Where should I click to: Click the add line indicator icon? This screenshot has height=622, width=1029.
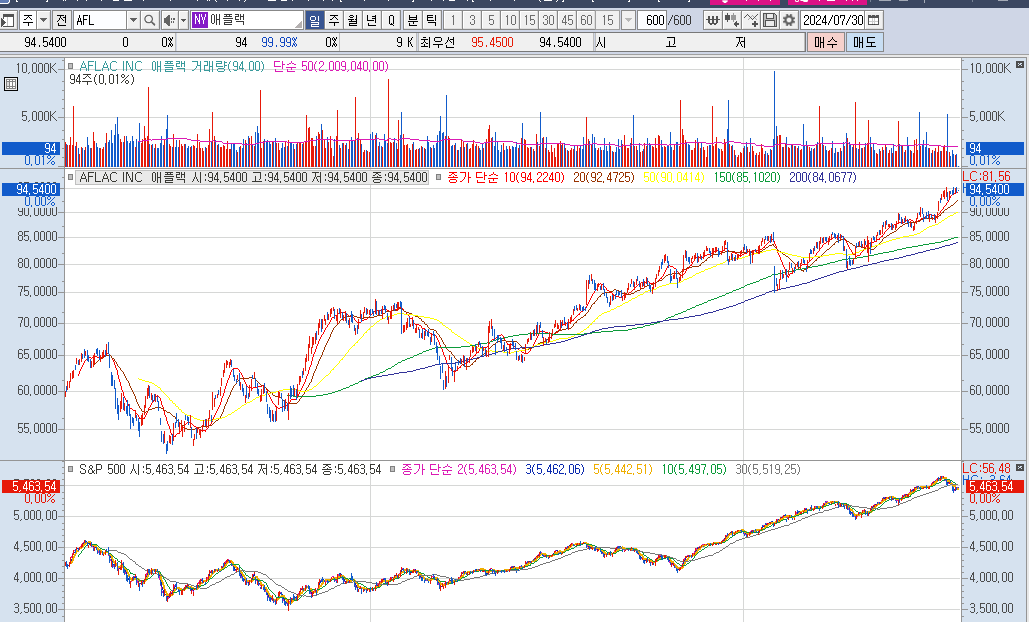(x=751, y=20)
